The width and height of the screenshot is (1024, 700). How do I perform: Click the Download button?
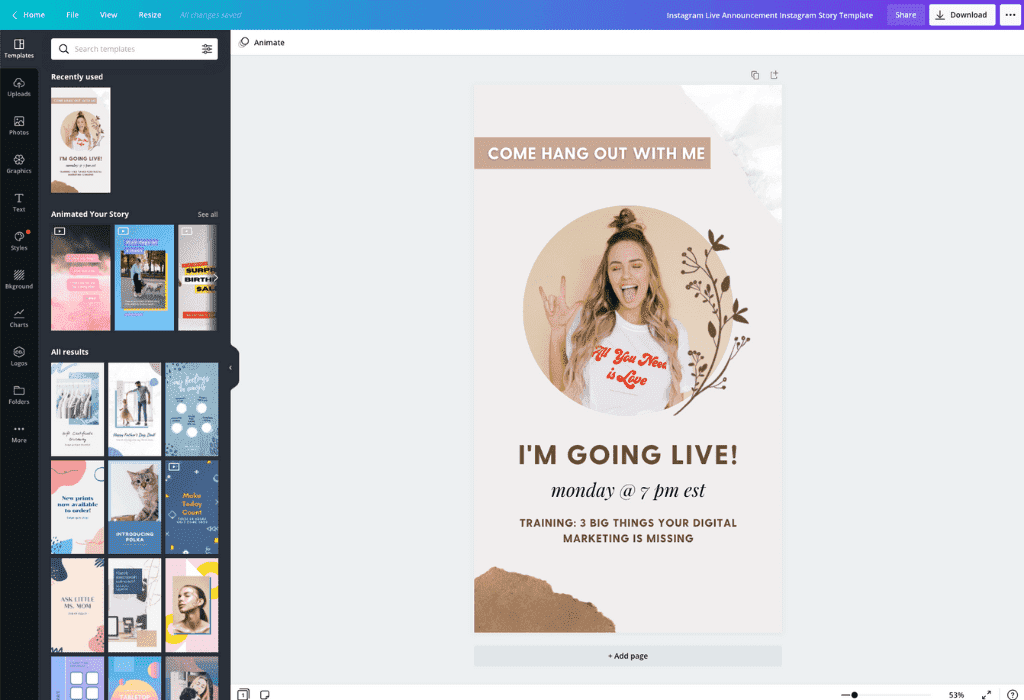coord(961,15)
